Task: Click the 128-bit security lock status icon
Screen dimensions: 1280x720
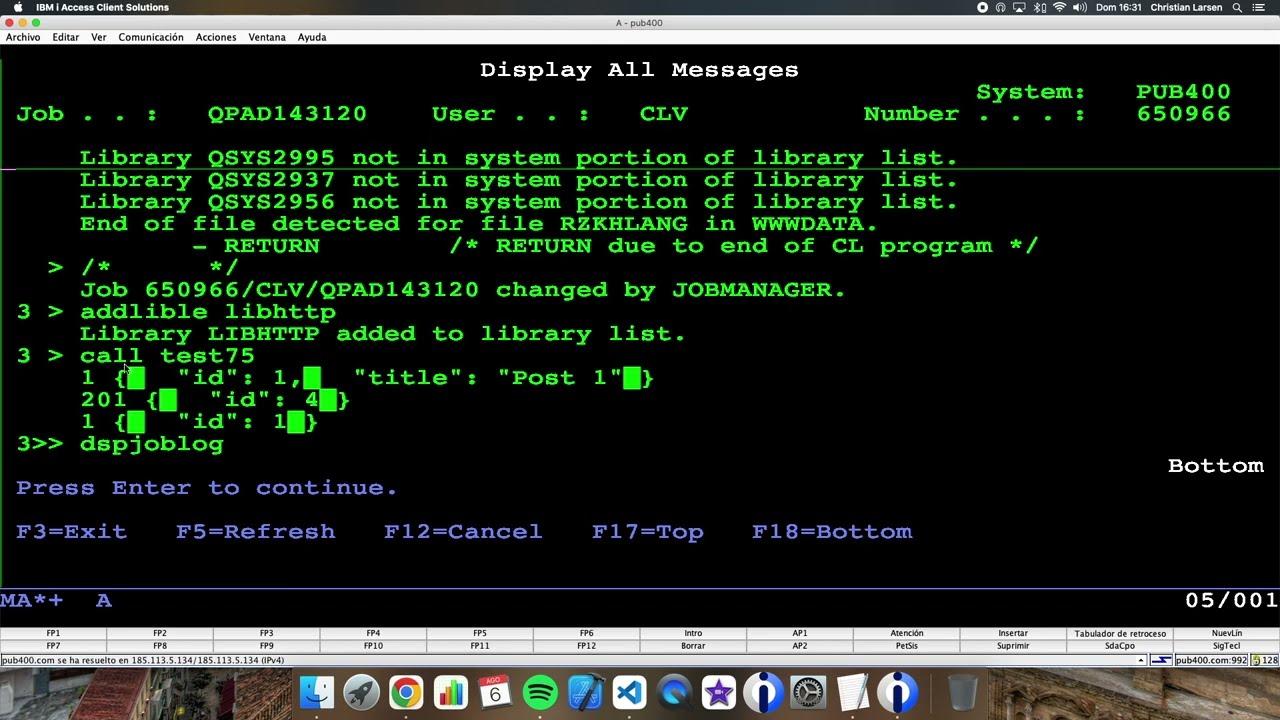Action: (1265, 660)
